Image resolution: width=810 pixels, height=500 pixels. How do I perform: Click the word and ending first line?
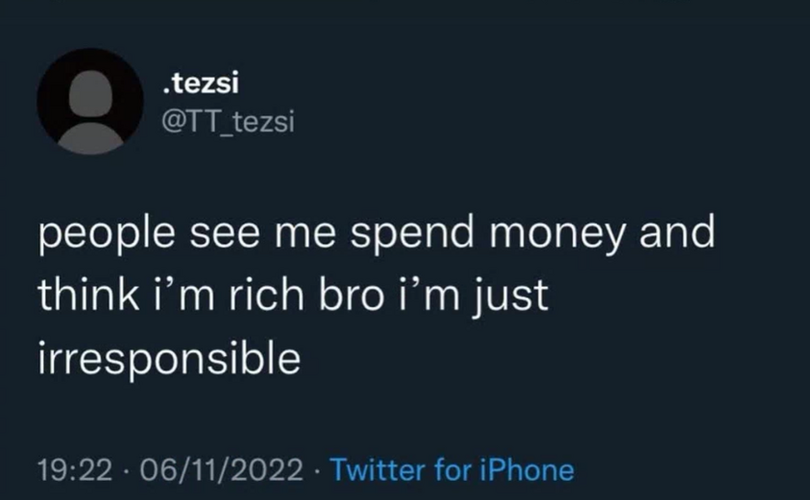point(677,233)
